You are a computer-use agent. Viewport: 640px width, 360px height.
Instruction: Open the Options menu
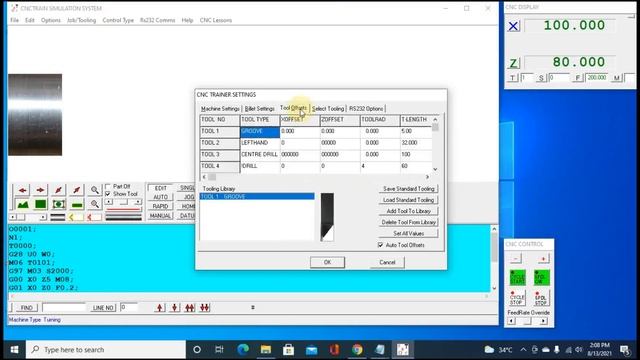point(51,20)
